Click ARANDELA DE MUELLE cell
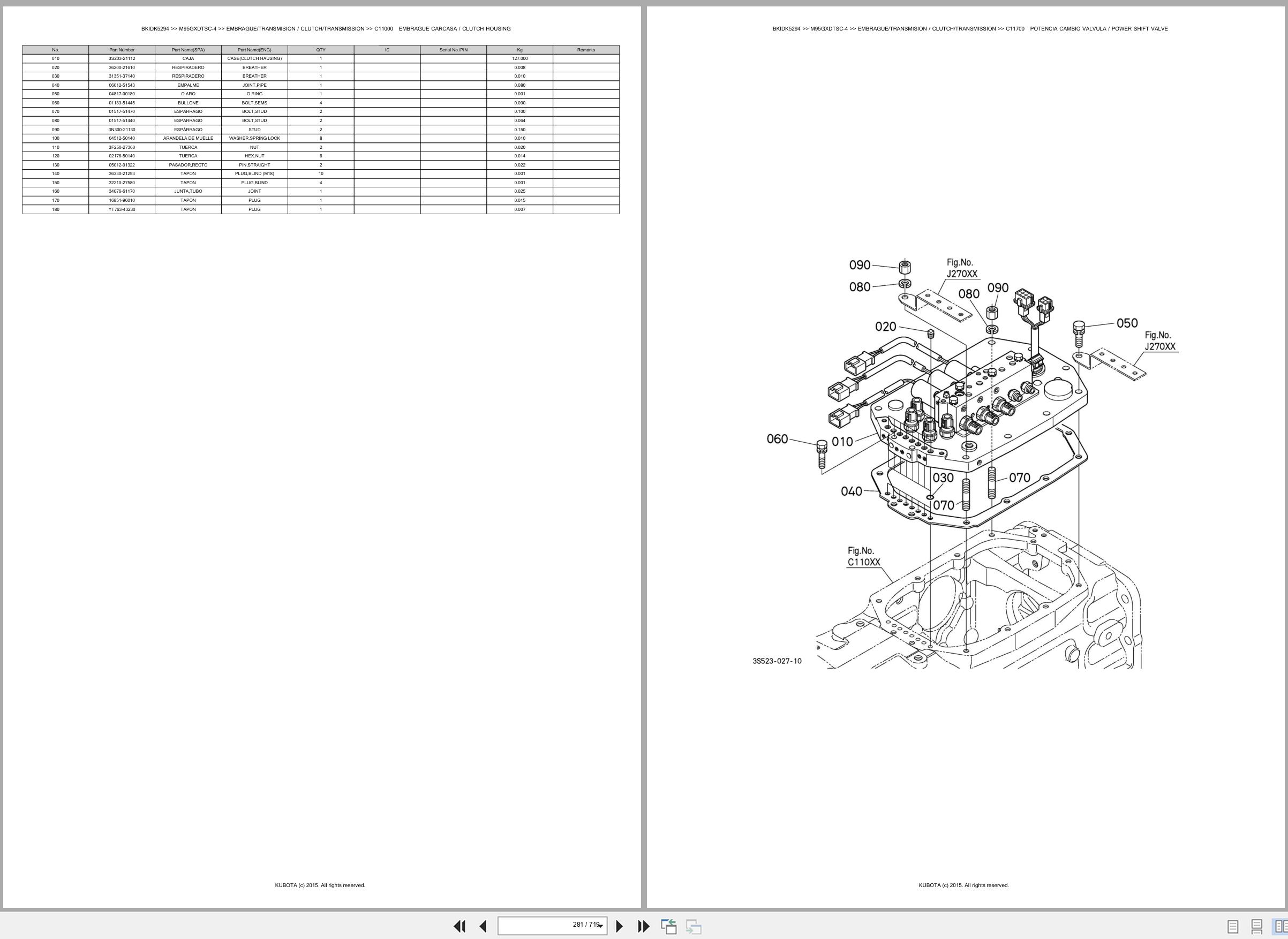The image size is (1288, 939). tap(188, 138)
